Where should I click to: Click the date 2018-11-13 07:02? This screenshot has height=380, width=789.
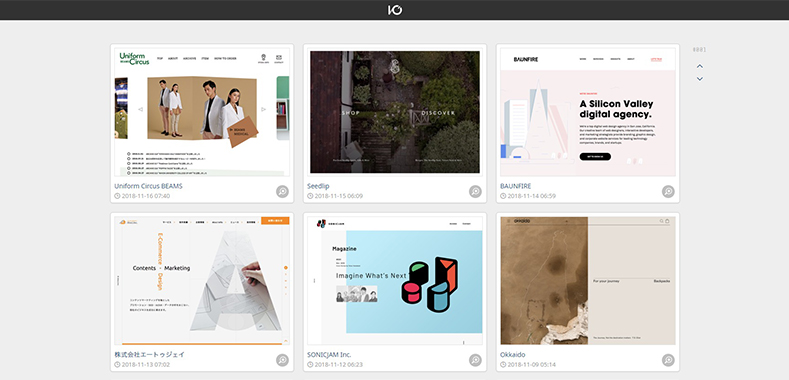pyautogui.click(x=145, y=364)
